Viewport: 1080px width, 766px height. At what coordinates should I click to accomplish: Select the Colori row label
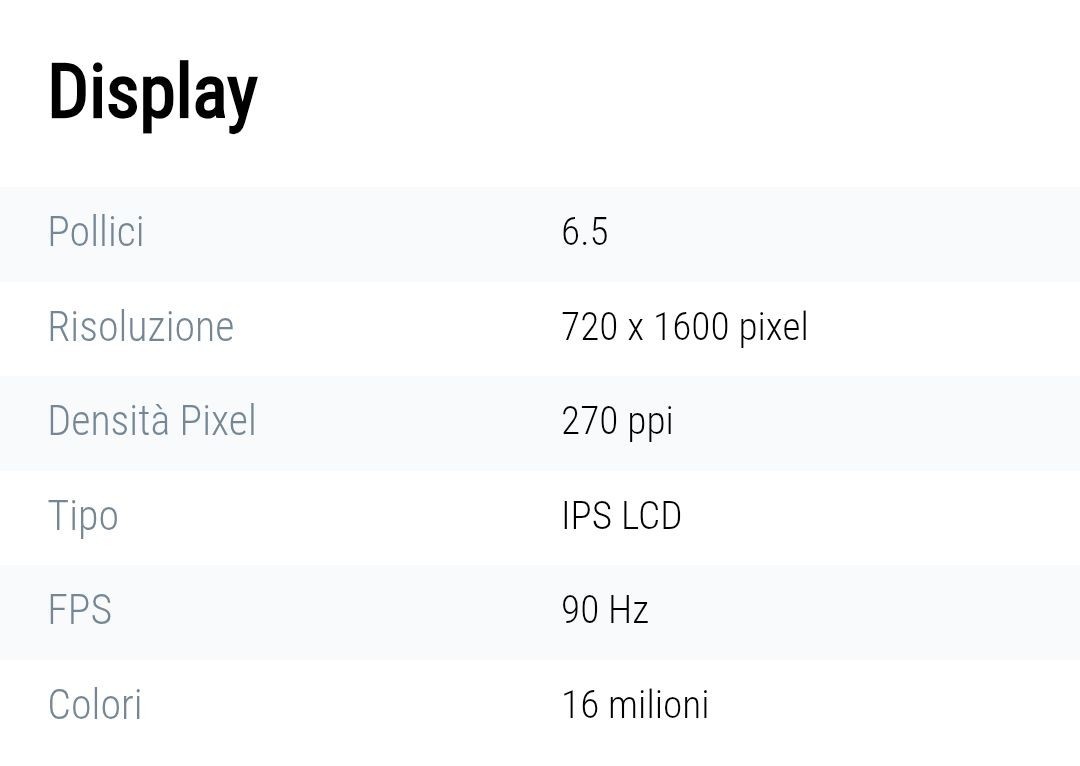pyautogui.click(x=95, y=705)
